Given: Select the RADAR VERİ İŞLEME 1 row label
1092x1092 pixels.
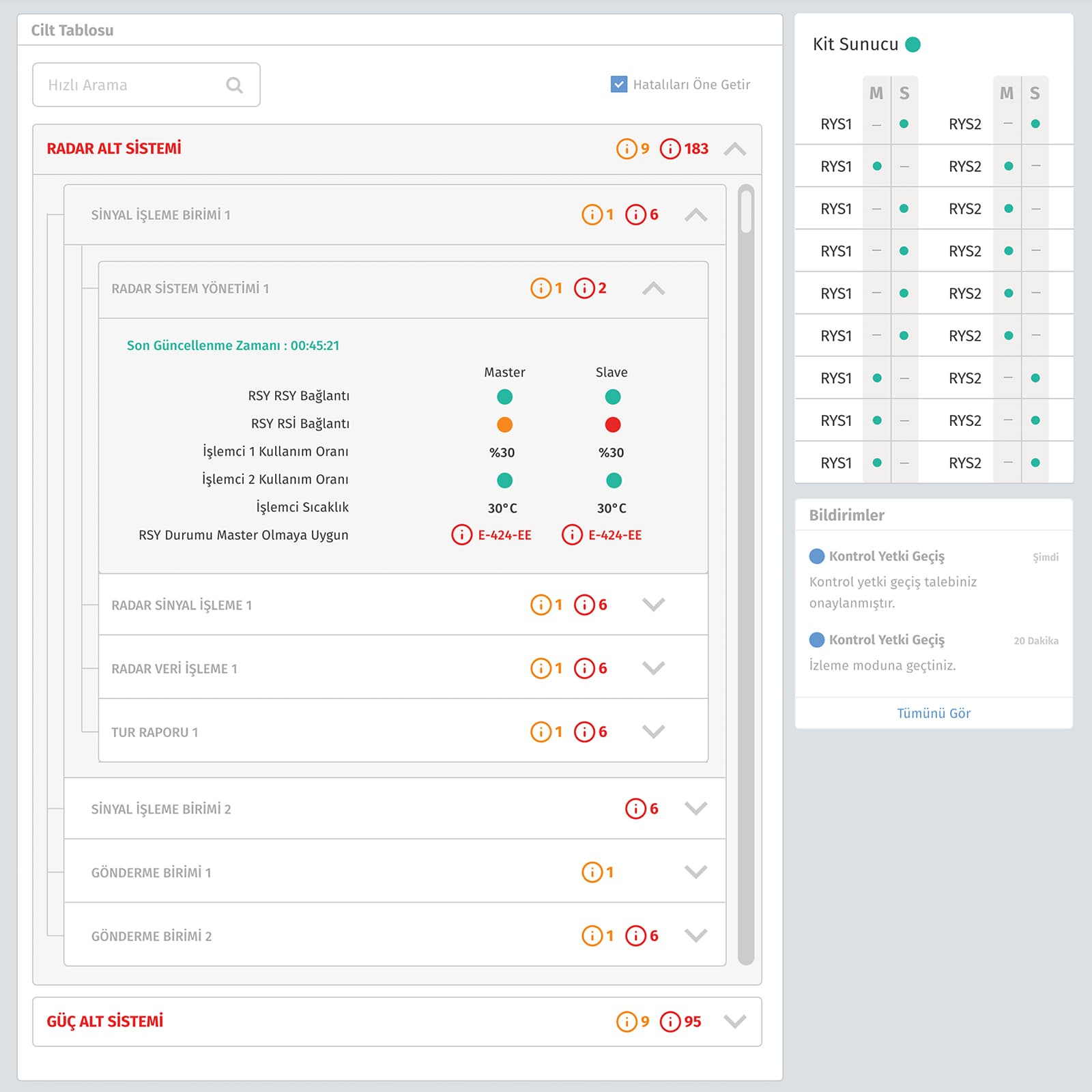Looking at the screenshot, I should 174,669.
